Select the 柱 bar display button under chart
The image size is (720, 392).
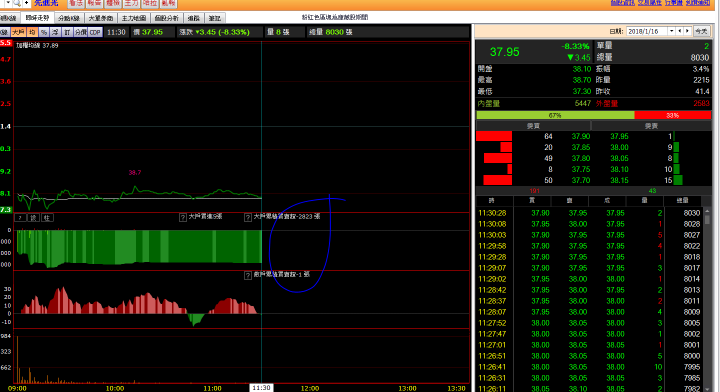tap(47, 218)
